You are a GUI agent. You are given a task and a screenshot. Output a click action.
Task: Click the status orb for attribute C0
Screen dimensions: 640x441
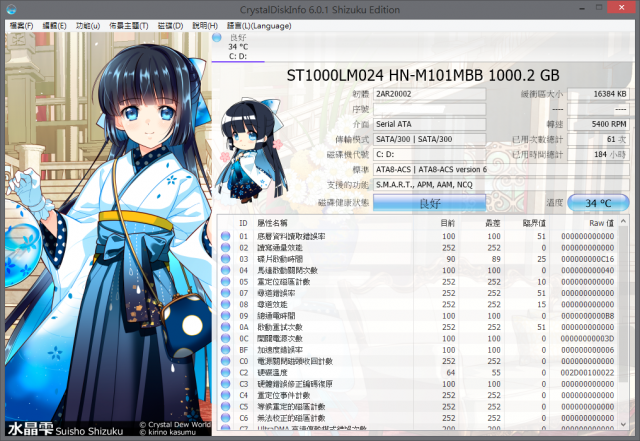(225, 361)
